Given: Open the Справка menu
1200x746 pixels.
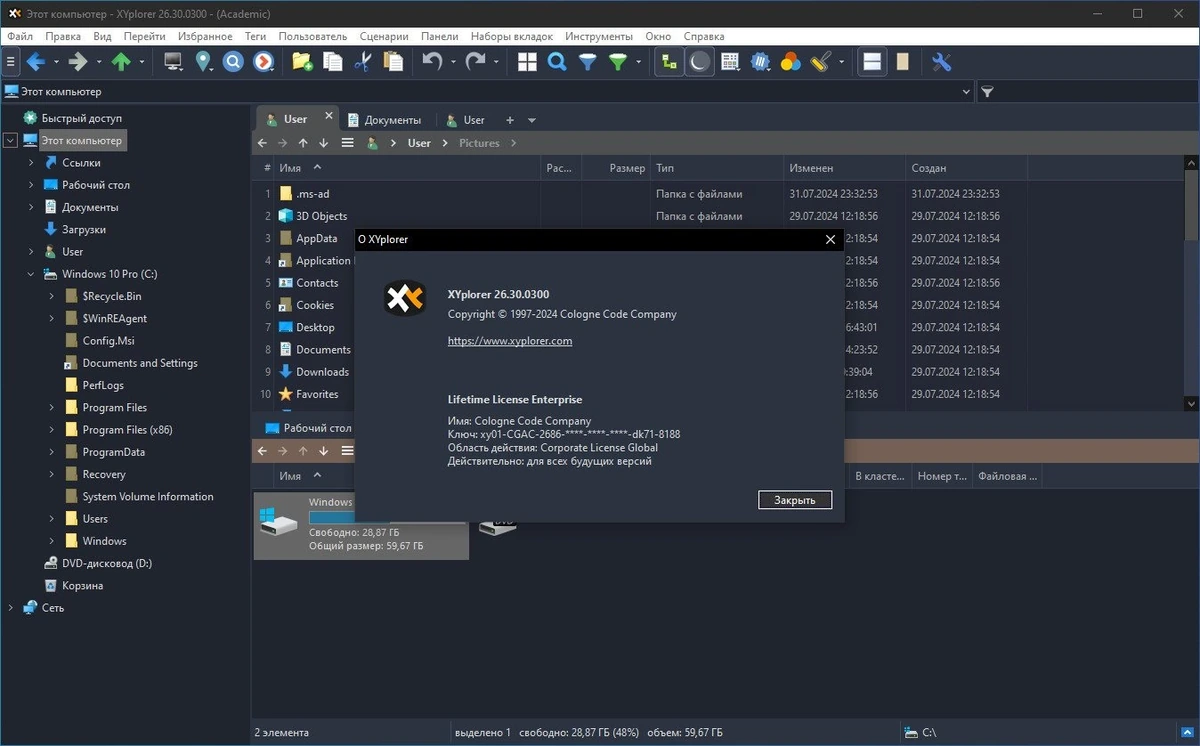Looking at the screenshot, I should (705, 36).
